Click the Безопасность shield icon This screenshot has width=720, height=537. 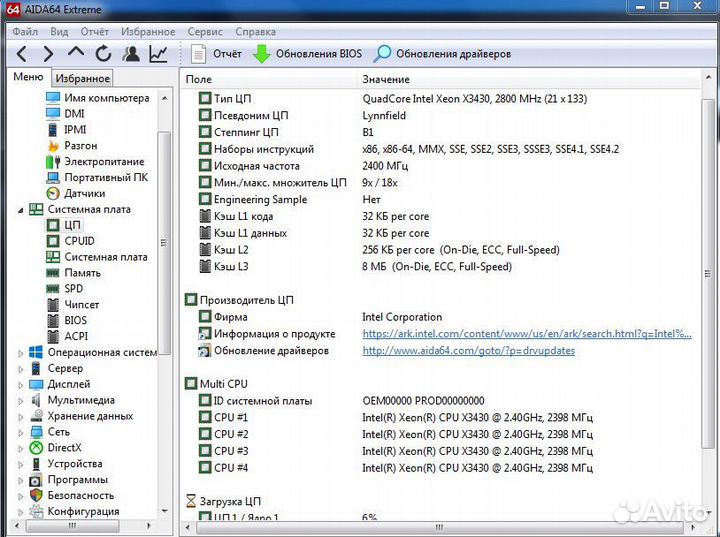[36, 496]
